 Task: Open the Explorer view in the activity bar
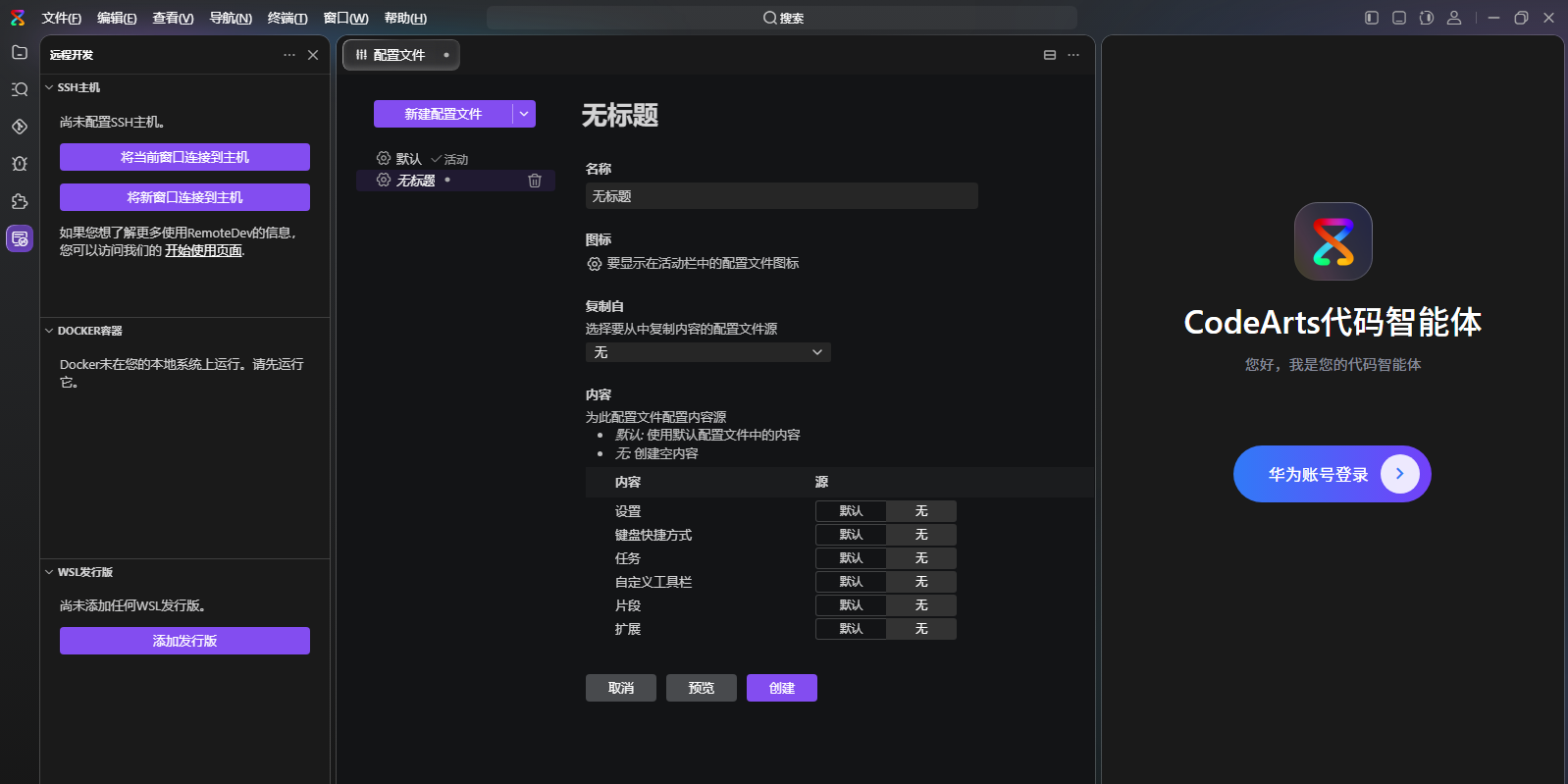tap(20, 52)
